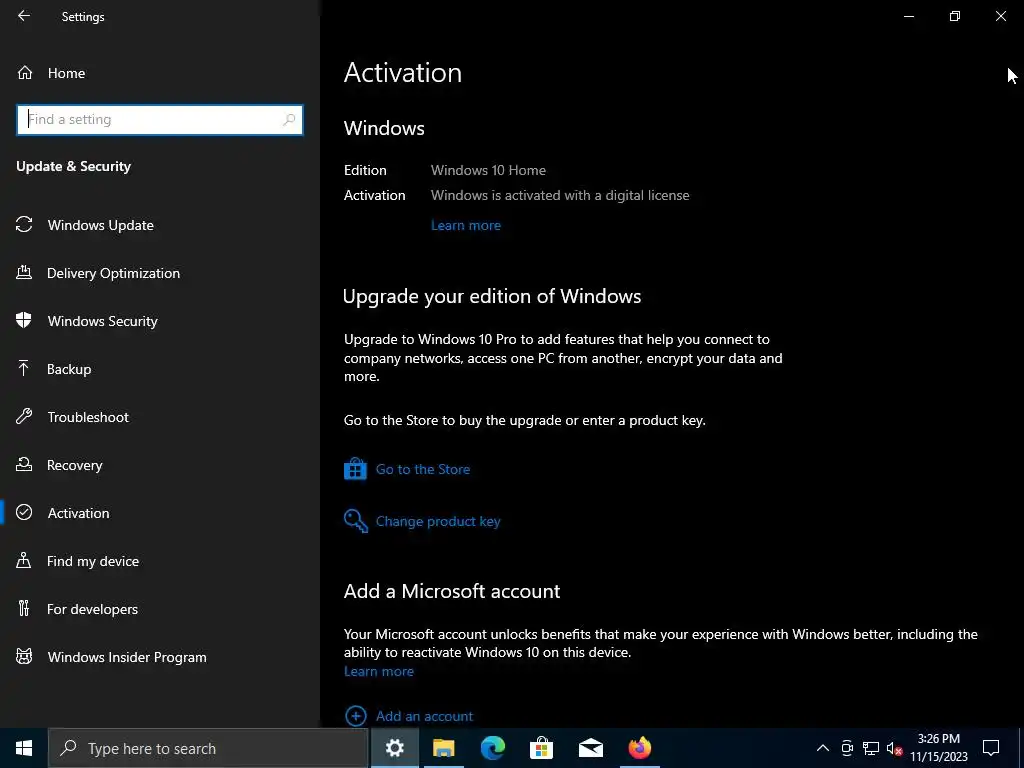Show hidden system tray icons
The height and width of the screenshot is (768, 1024).
(x=823, y=748)
